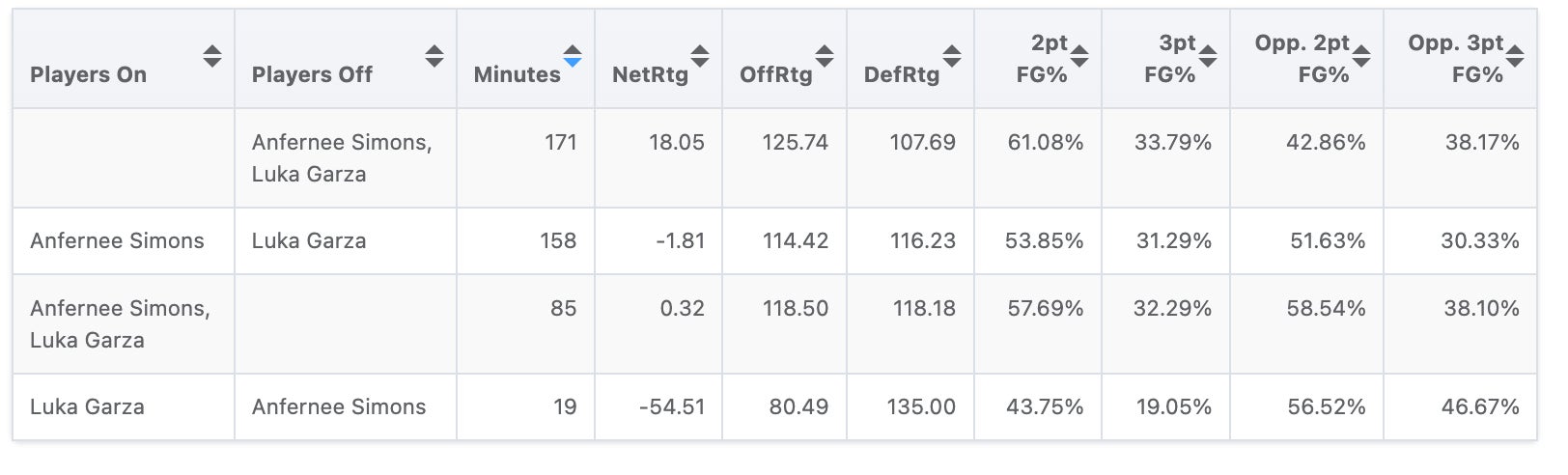Image resolution: width=1568 pixels, height=475 pixels.
Task: Click the 171 minutes cell
Action: point(560,143)
